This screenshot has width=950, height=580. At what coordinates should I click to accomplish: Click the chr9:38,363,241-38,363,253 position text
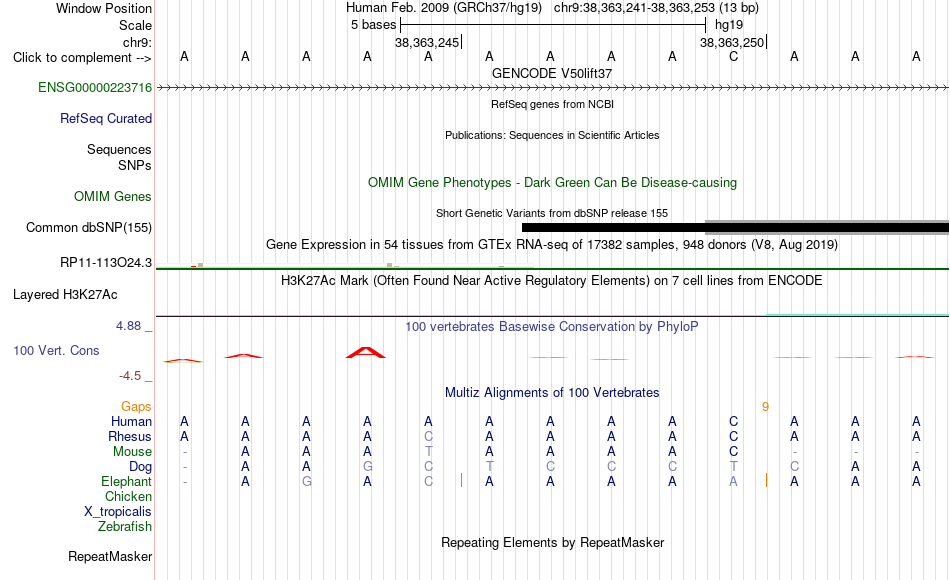pos(634,8)
